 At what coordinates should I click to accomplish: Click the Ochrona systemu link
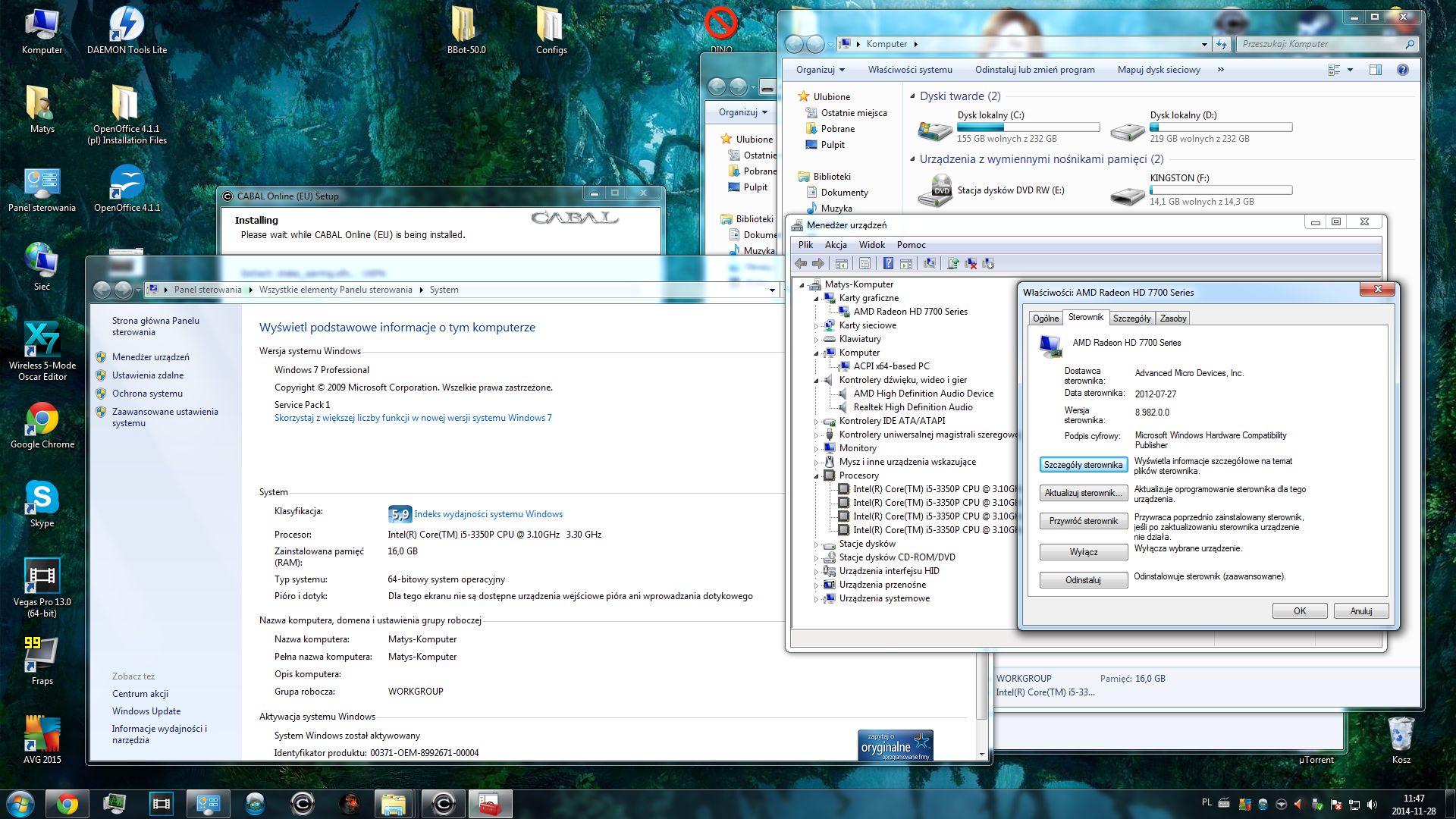[147, 394]
